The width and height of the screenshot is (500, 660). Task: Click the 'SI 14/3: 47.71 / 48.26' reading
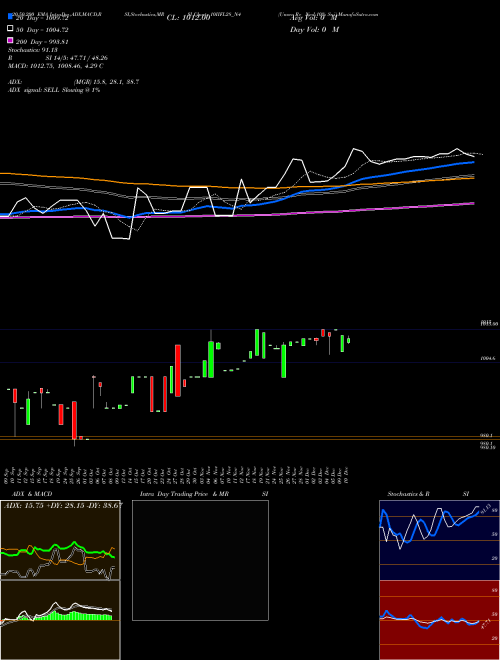(x=76, y=58)
